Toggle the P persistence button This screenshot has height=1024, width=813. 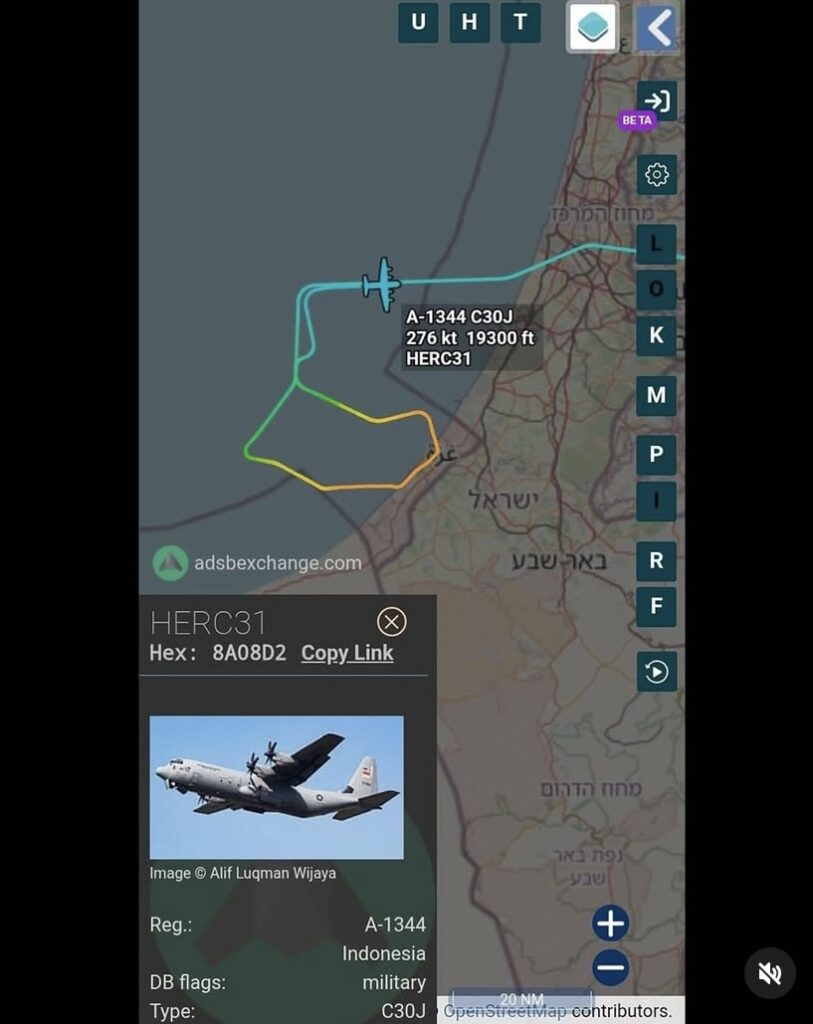point(656,455)
